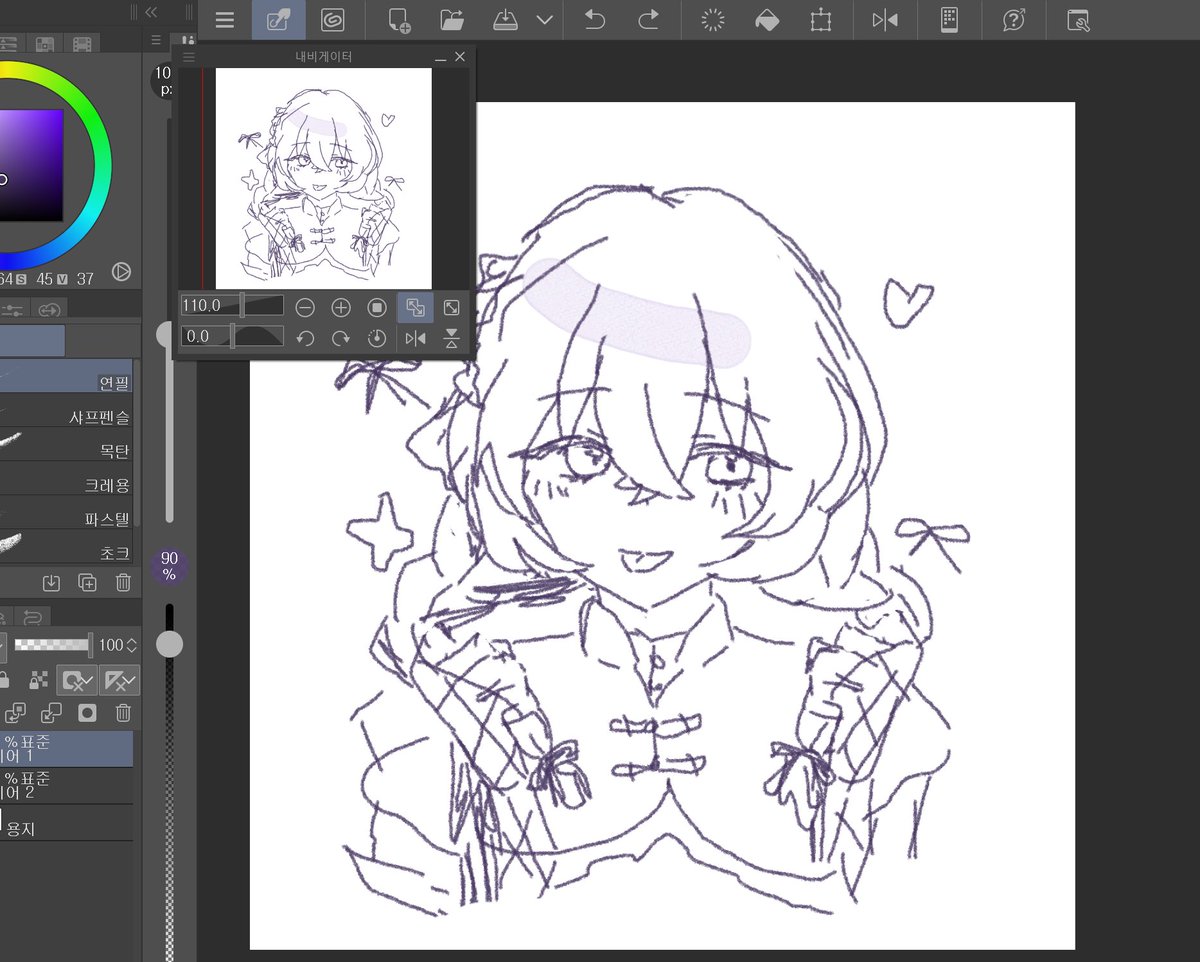The width and height of the screenshot is (1200, 962).
Task: Switch to the film-strip color tab
Action: pyautogui.click(x=83, y=44)
